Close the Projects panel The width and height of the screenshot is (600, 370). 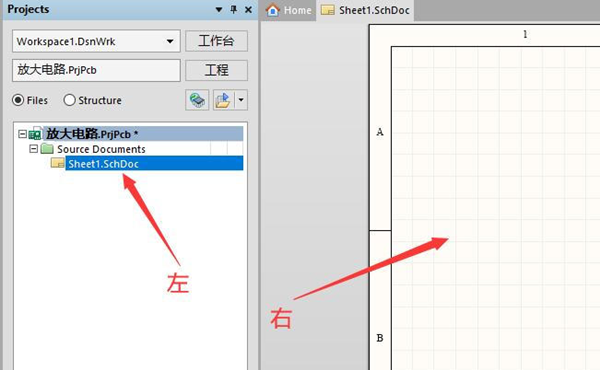248,10
